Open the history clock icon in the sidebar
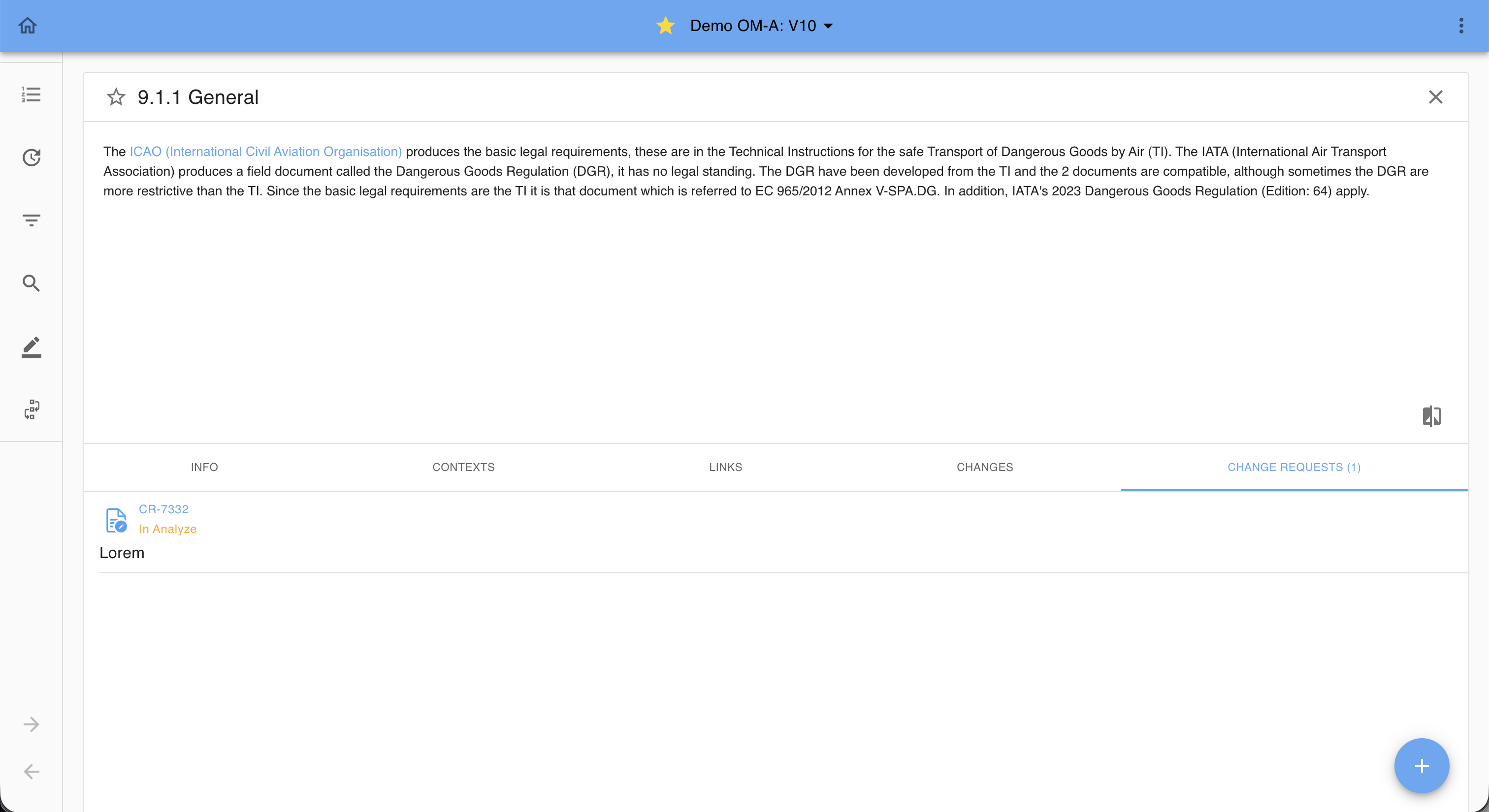Image resolution: width=1489 pixels, height=812 pixels. coord(31,157)
